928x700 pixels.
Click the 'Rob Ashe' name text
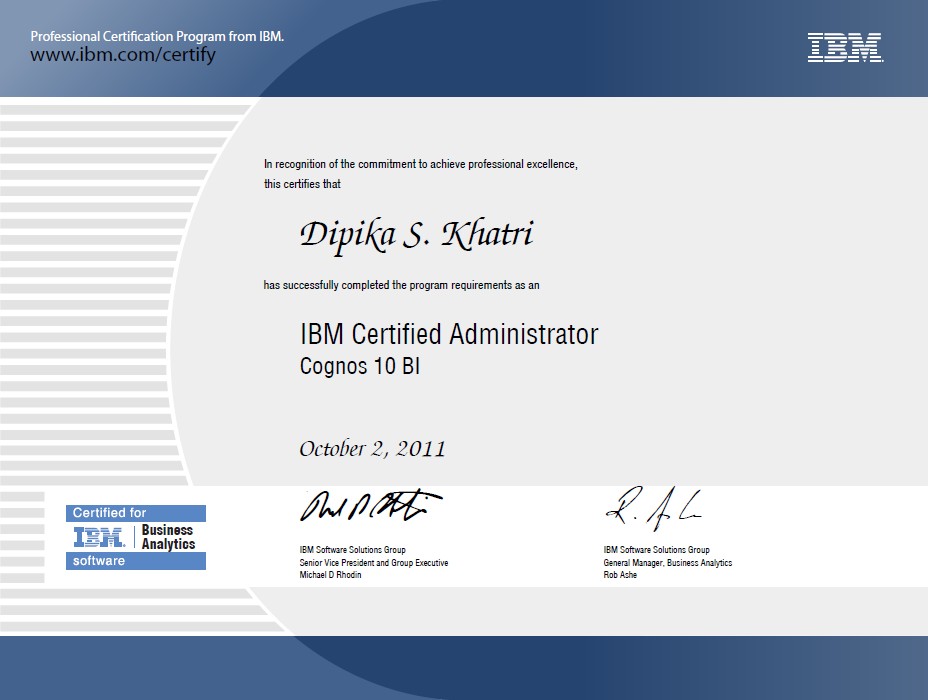point(620,575)
